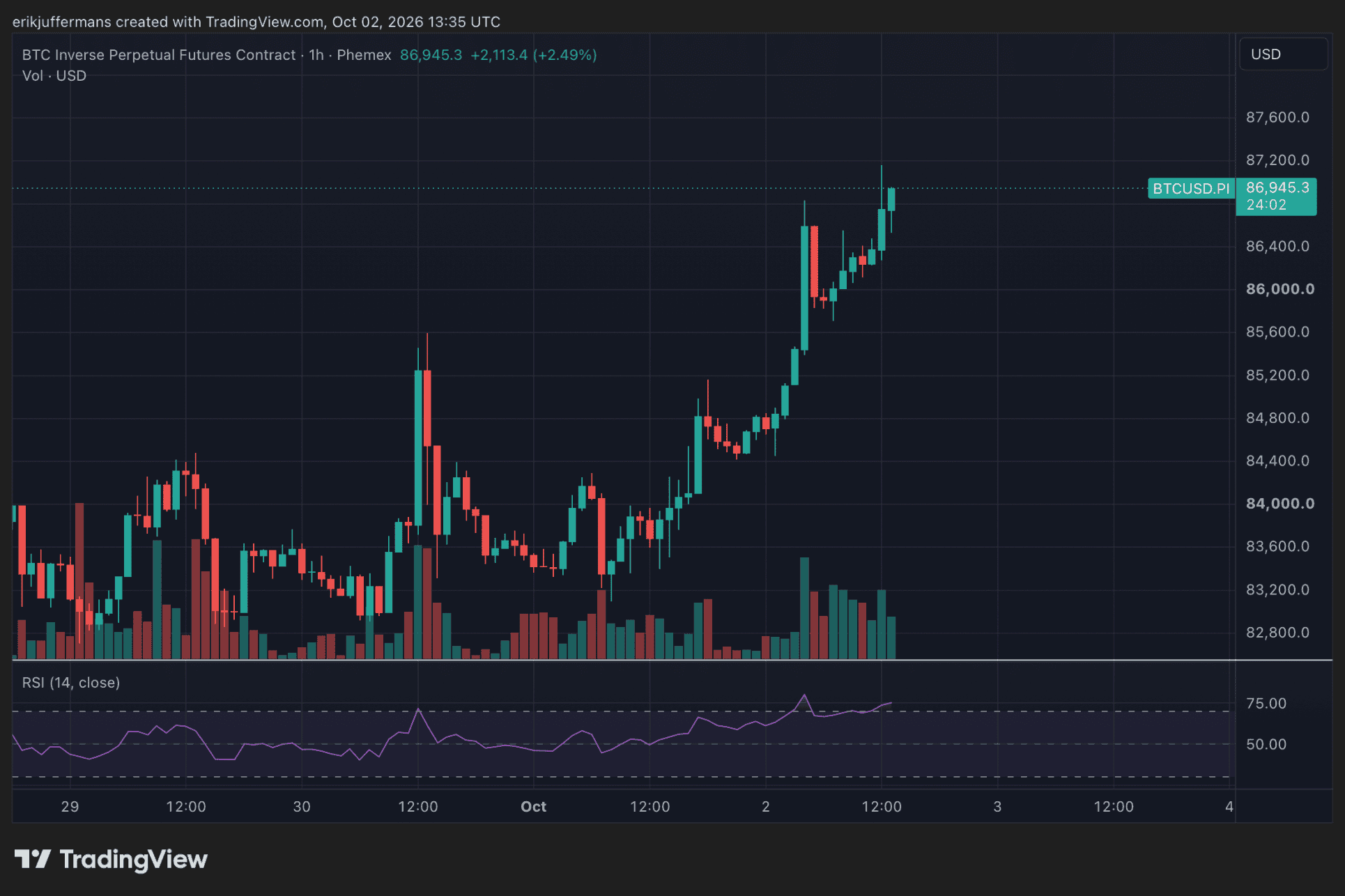This screenshot has height=896, width=1345.
Task: Click the 85,600.0 price axis label
Action: (x=1277, y=332)
